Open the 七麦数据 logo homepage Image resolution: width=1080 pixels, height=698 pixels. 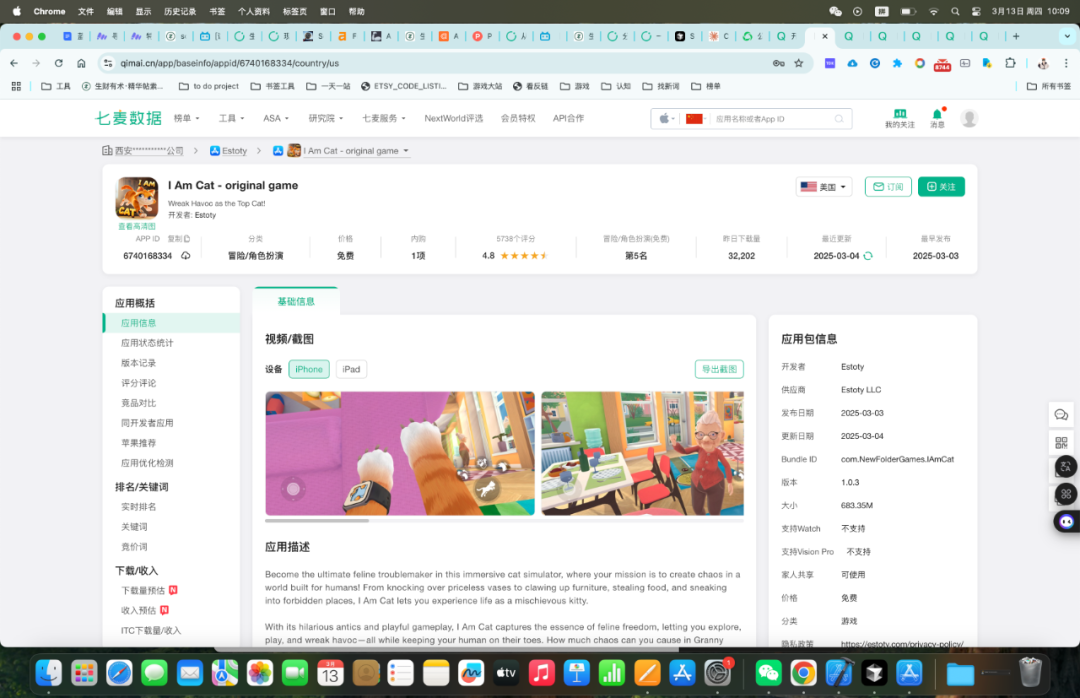point(128,118)
